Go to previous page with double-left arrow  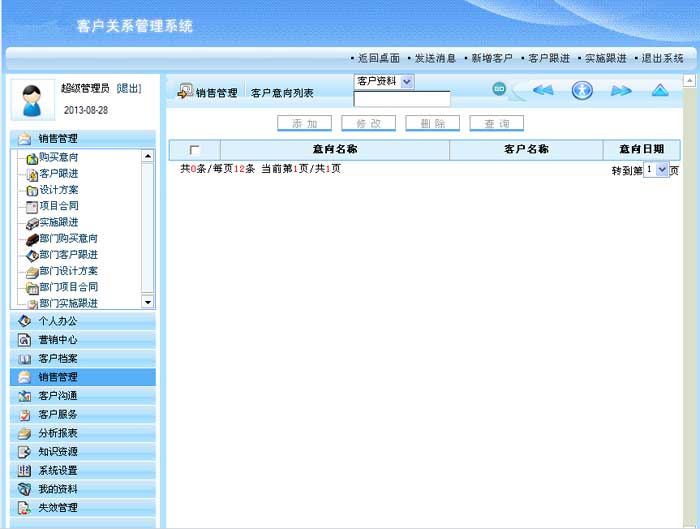click(x=543, y=91)
